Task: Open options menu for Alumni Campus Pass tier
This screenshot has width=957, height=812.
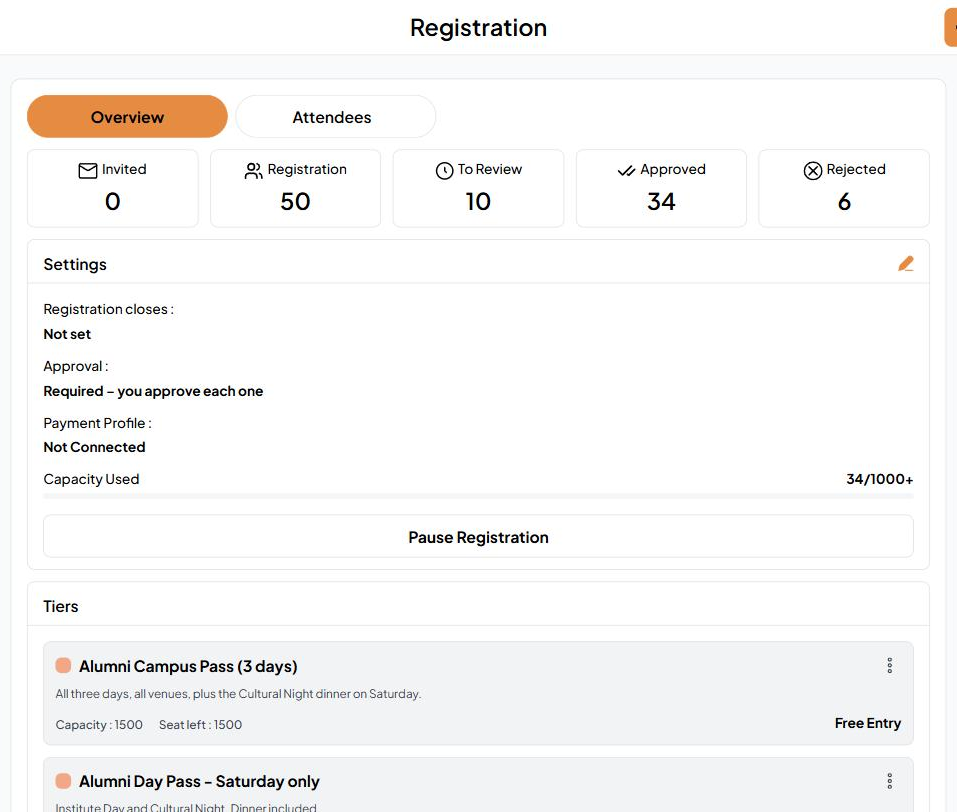Action: tap(889, 665)
